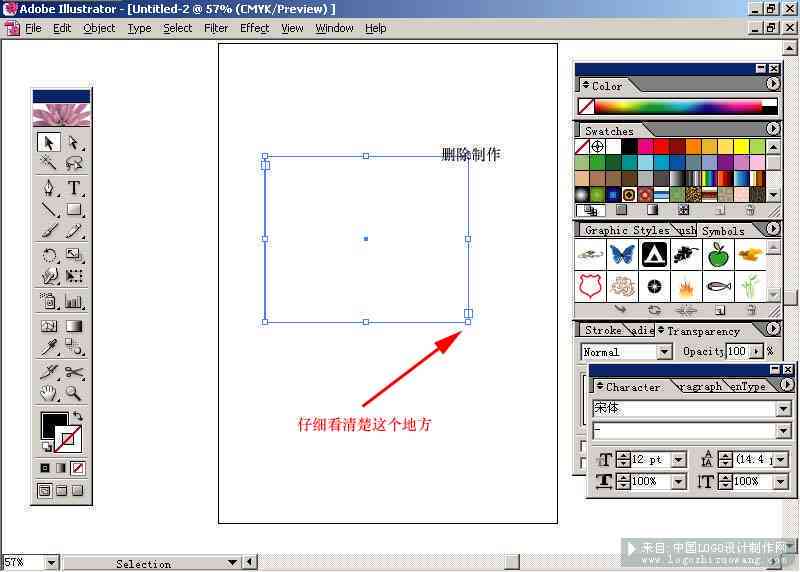
Task: Select the Magic Wand tool
Action: tap(48, 162)
